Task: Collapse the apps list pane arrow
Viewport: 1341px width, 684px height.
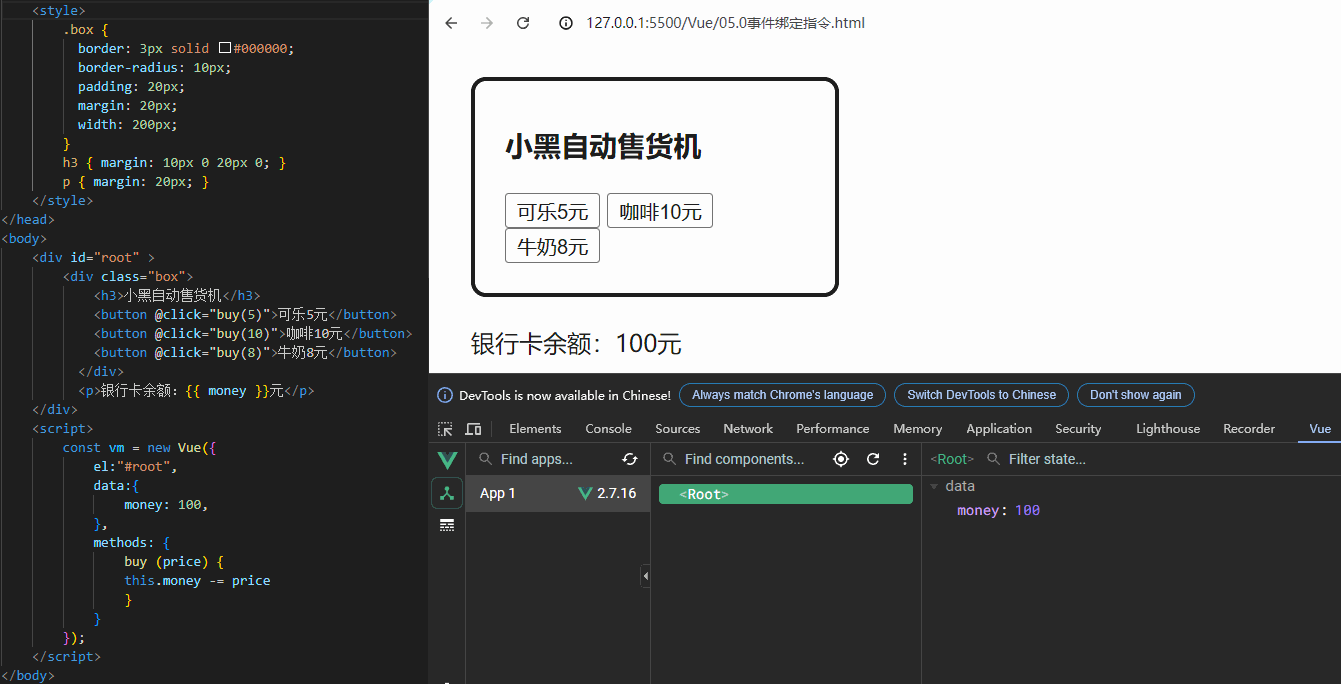Action: 645,576
